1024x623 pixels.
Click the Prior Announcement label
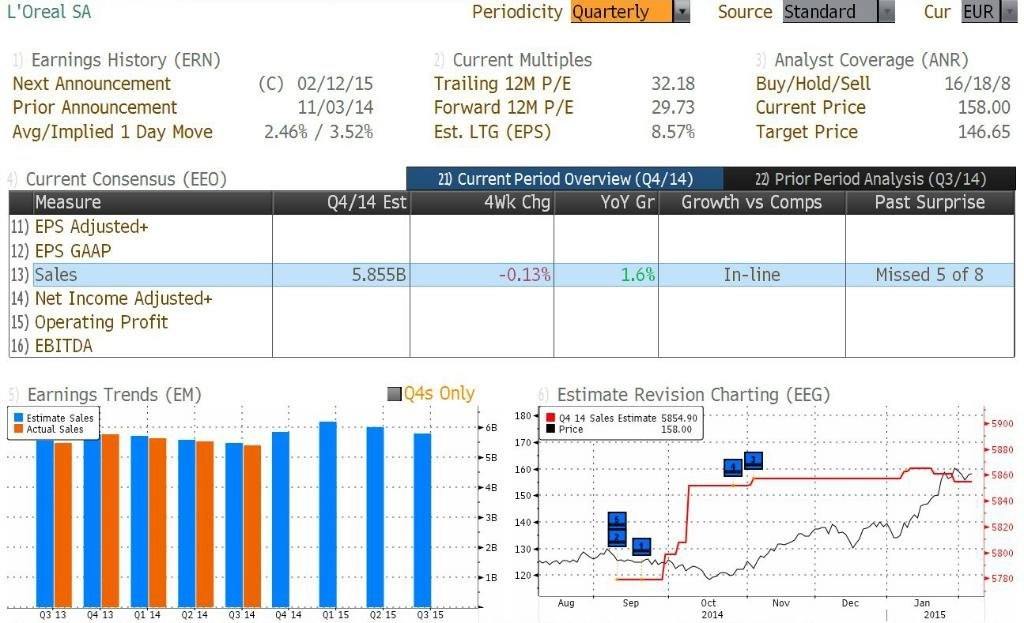(95, 107)
